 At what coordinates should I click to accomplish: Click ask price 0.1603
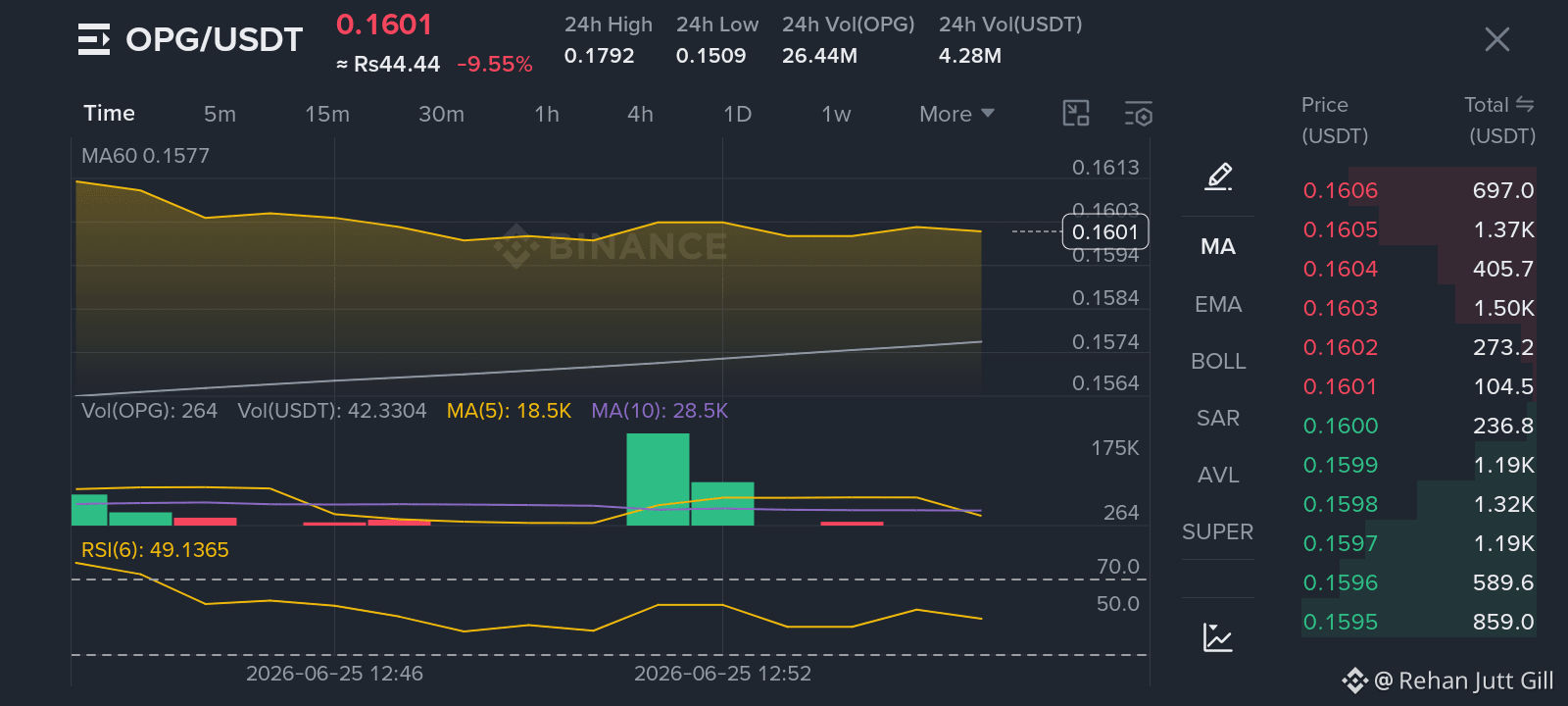pyautogui.click(x=1340, y=308)
